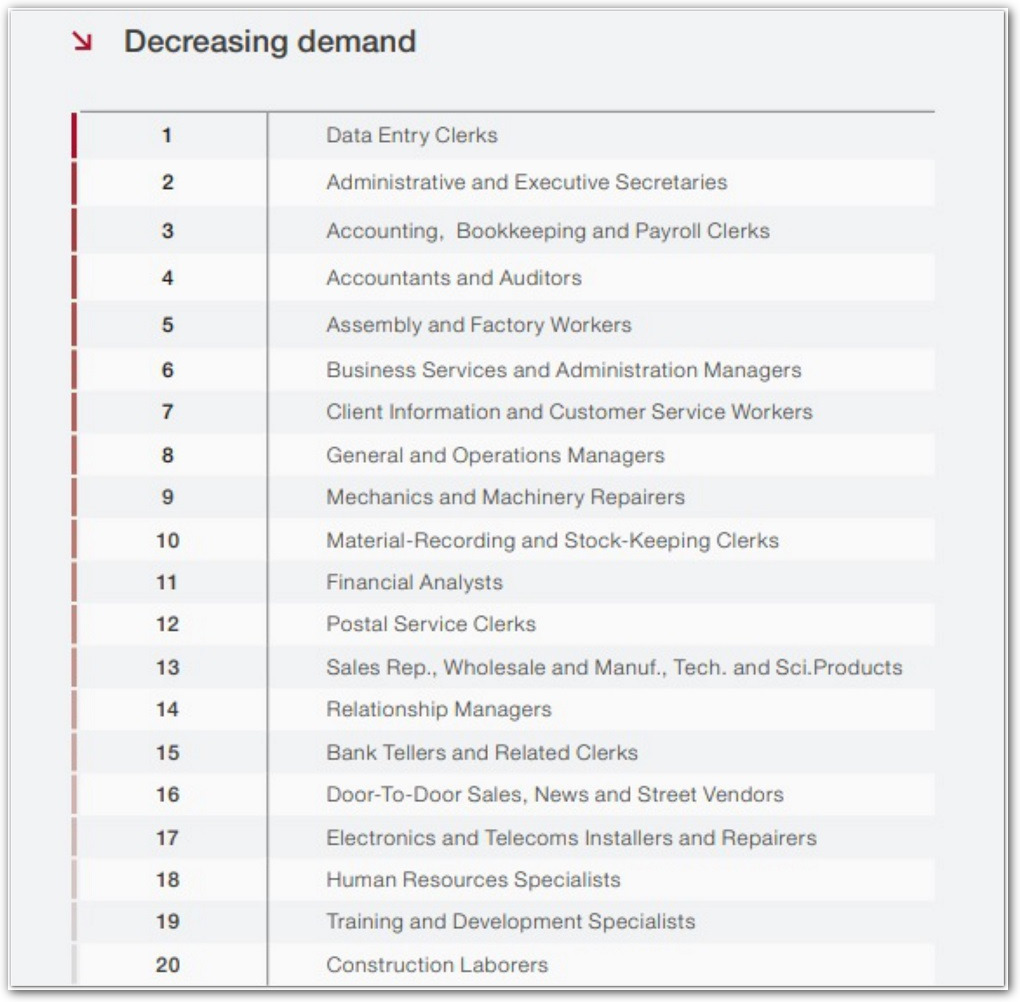The height and width of the screenshot is (1002, 1020).
Task: Click 'Business Services and Administration Managers'
Action: coord(563,370)
